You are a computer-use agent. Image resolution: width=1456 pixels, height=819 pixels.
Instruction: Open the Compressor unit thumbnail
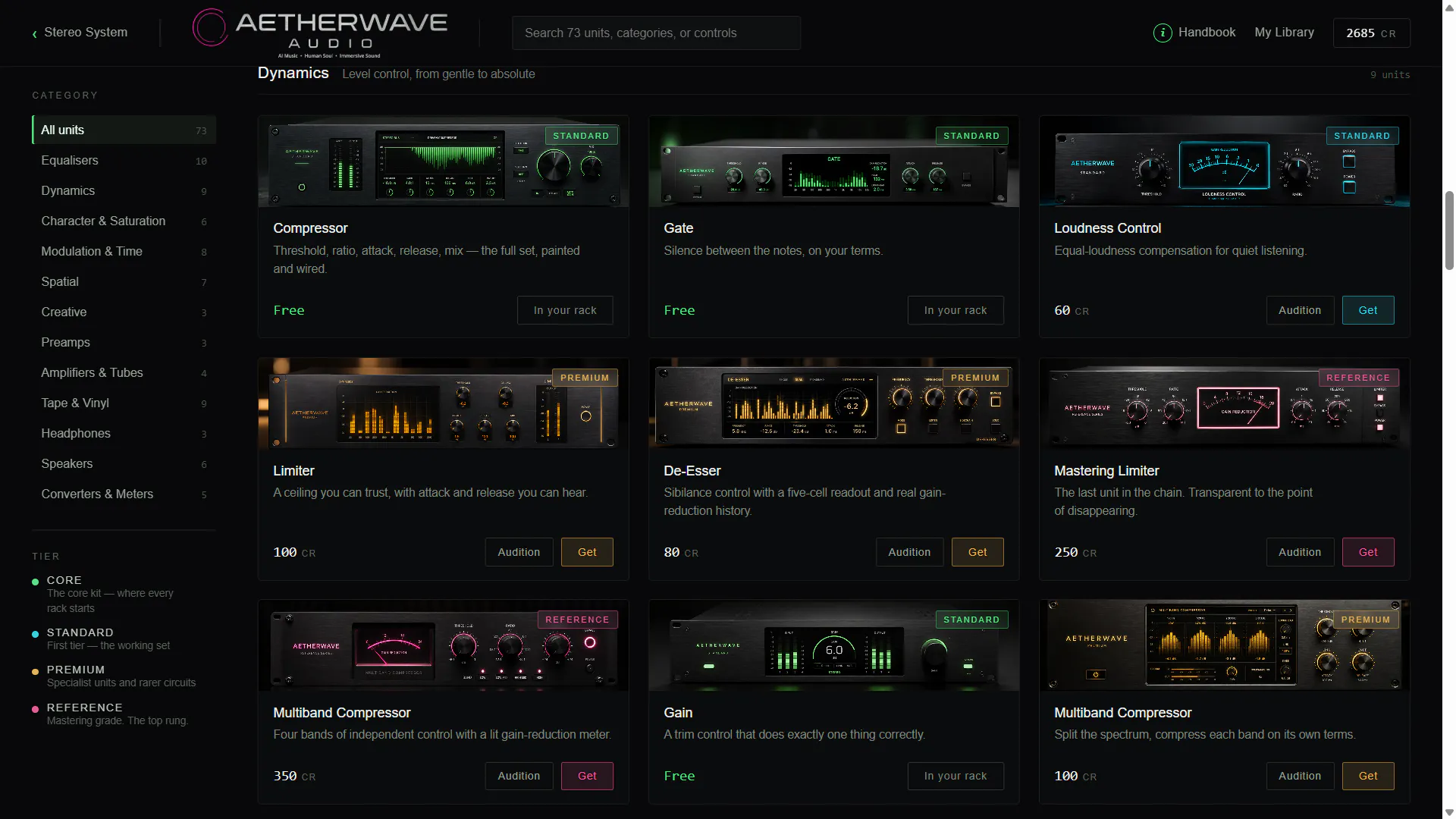click(443, 162)
